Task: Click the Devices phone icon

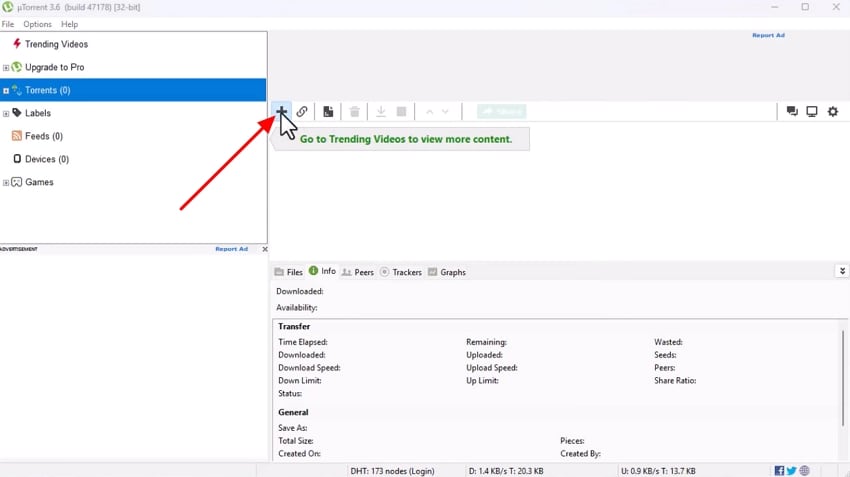Action: pyautogui.click(x=17, y=158)
